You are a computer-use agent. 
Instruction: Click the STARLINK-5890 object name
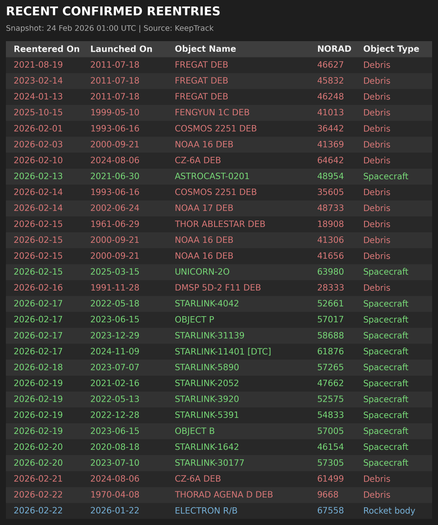pos(207,367)
